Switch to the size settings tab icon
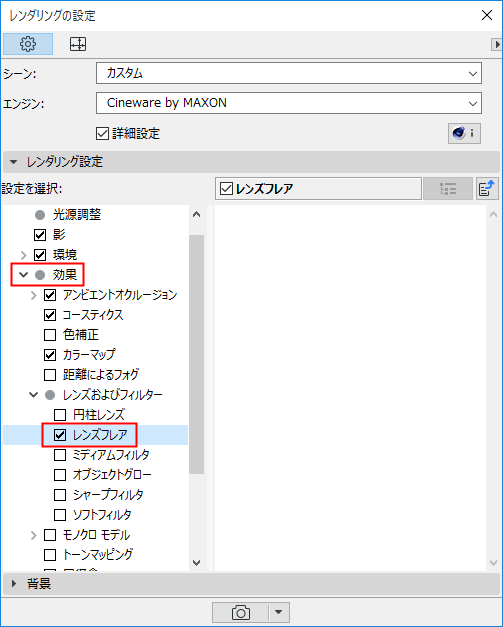Viewport: 503px width, 627px height. pos(78,44)
